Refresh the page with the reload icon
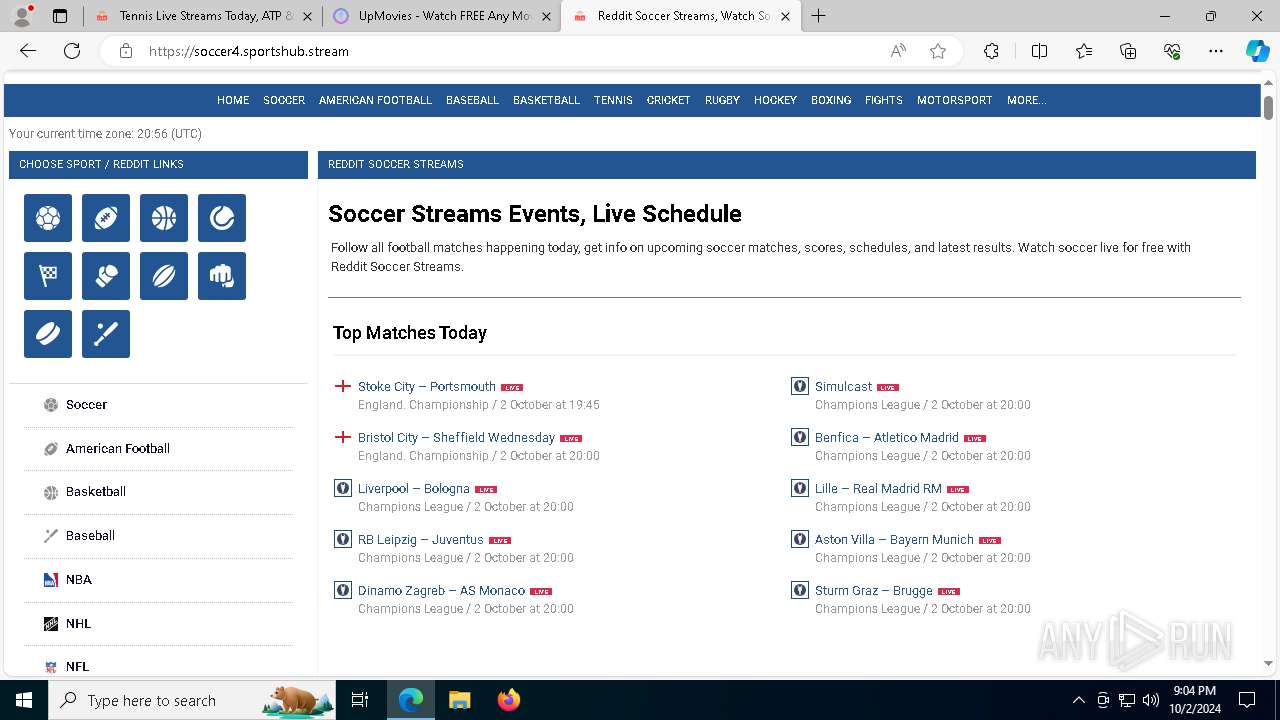This screenshot has width=1280, height=720. 72,51
